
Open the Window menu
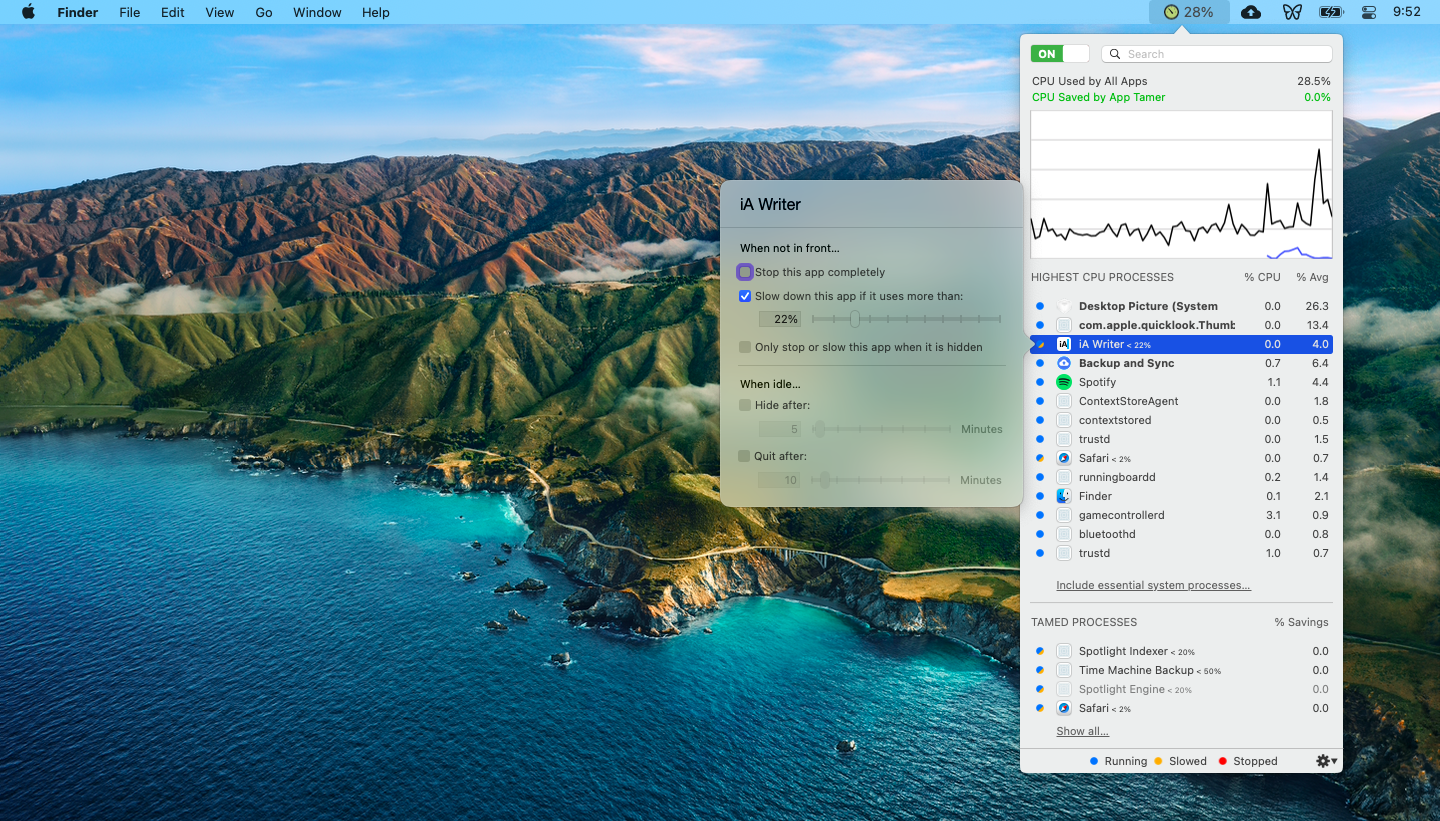[x=317, y=12]
